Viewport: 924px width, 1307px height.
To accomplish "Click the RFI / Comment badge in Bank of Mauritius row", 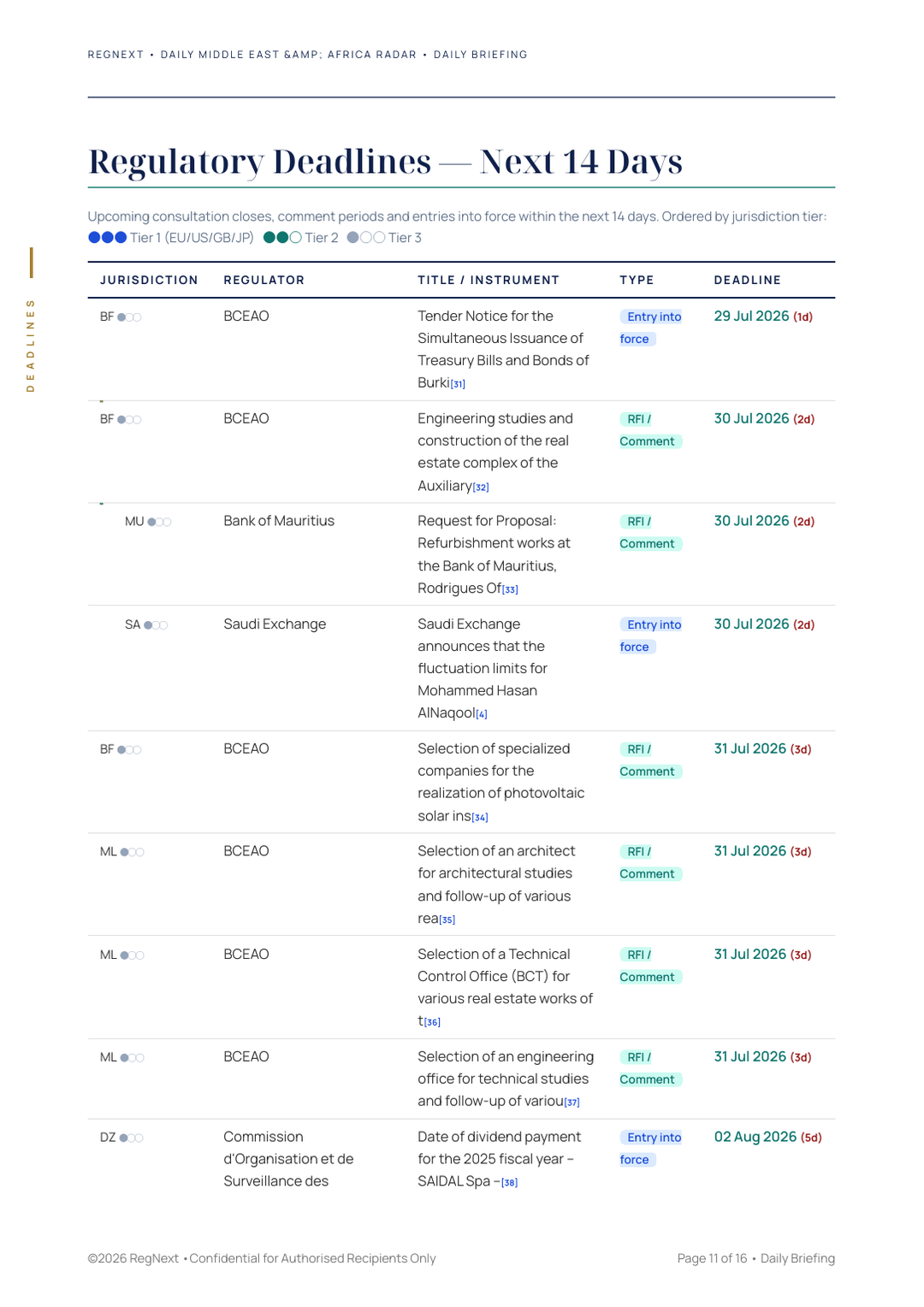I will (650, 533).
